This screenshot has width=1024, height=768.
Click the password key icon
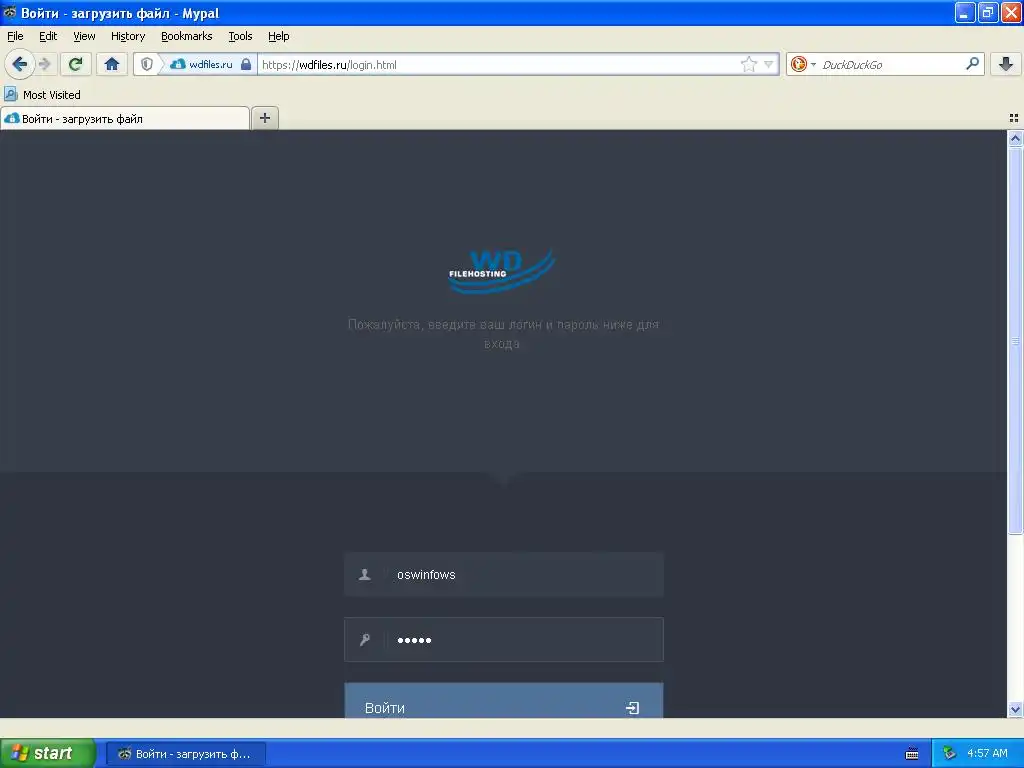(364, 640)
